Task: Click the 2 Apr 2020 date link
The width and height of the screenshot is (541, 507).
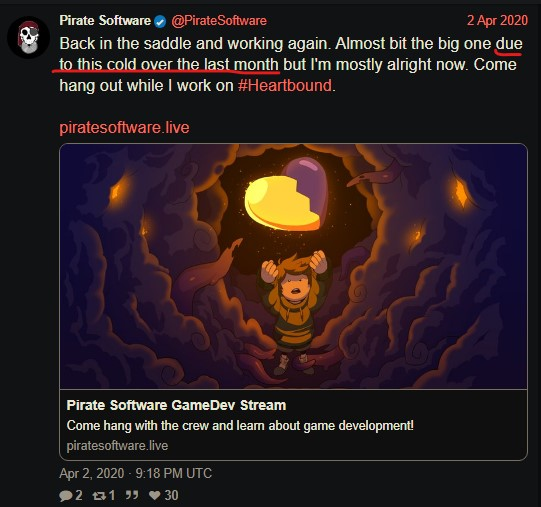Action: point(497,20)
